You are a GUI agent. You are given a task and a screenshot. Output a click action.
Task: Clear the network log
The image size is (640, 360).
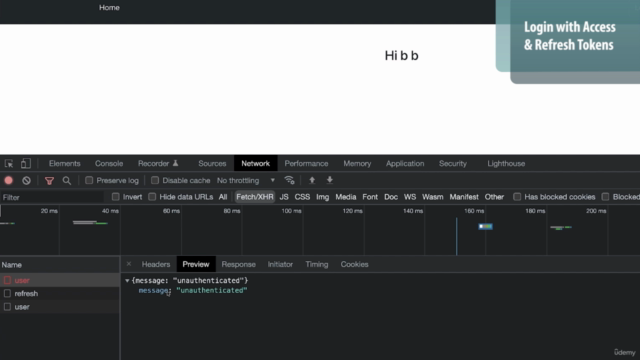click(x=27, y=180)
